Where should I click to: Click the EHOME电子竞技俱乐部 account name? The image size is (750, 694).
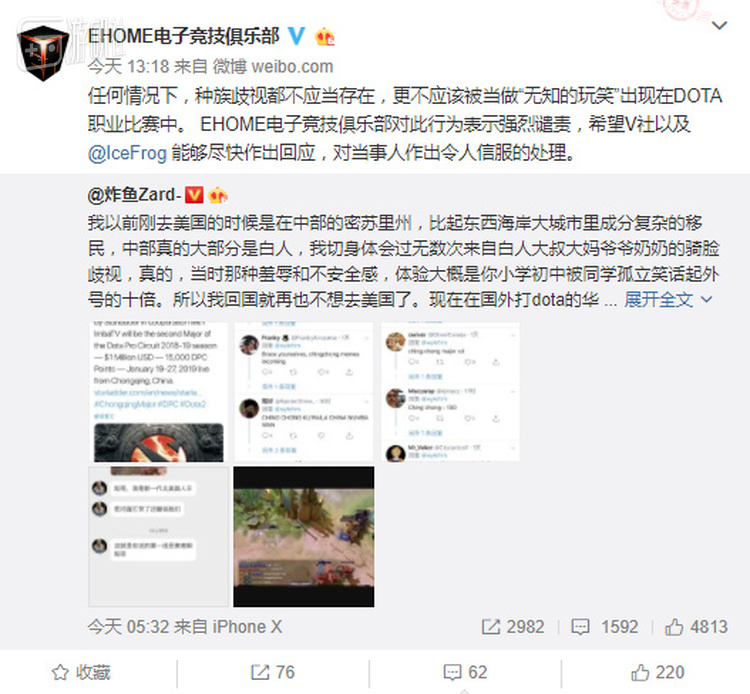[184, 36]
